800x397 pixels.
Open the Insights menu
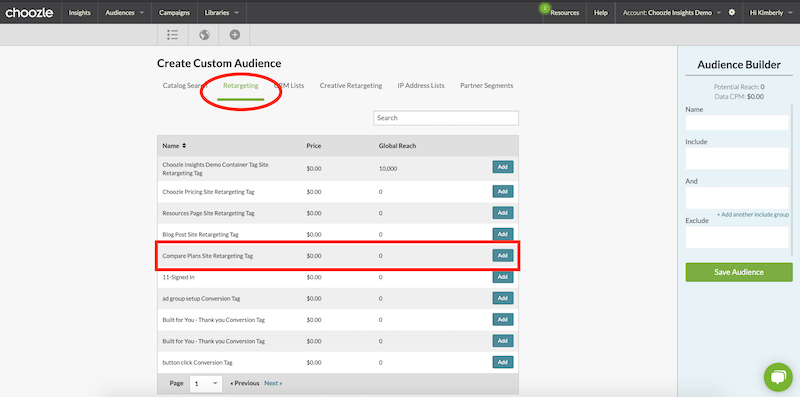pyautogui.click(x=79, y=13)
